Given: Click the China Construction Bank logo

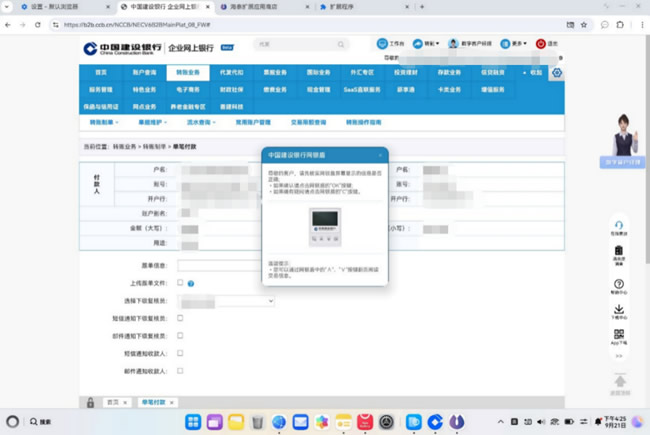Looking at the screenshot, I should [x=122, y=48].
